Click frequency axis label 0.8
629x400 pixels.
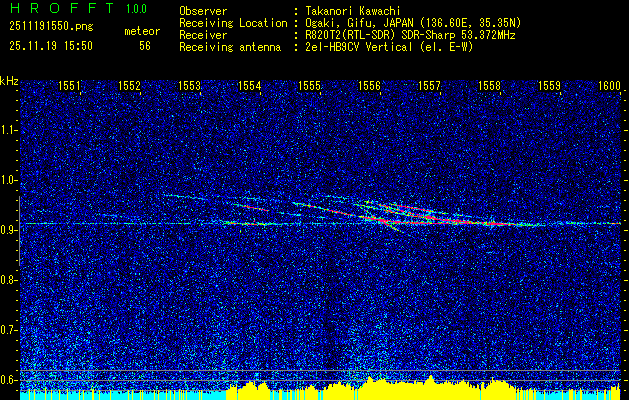8,280
